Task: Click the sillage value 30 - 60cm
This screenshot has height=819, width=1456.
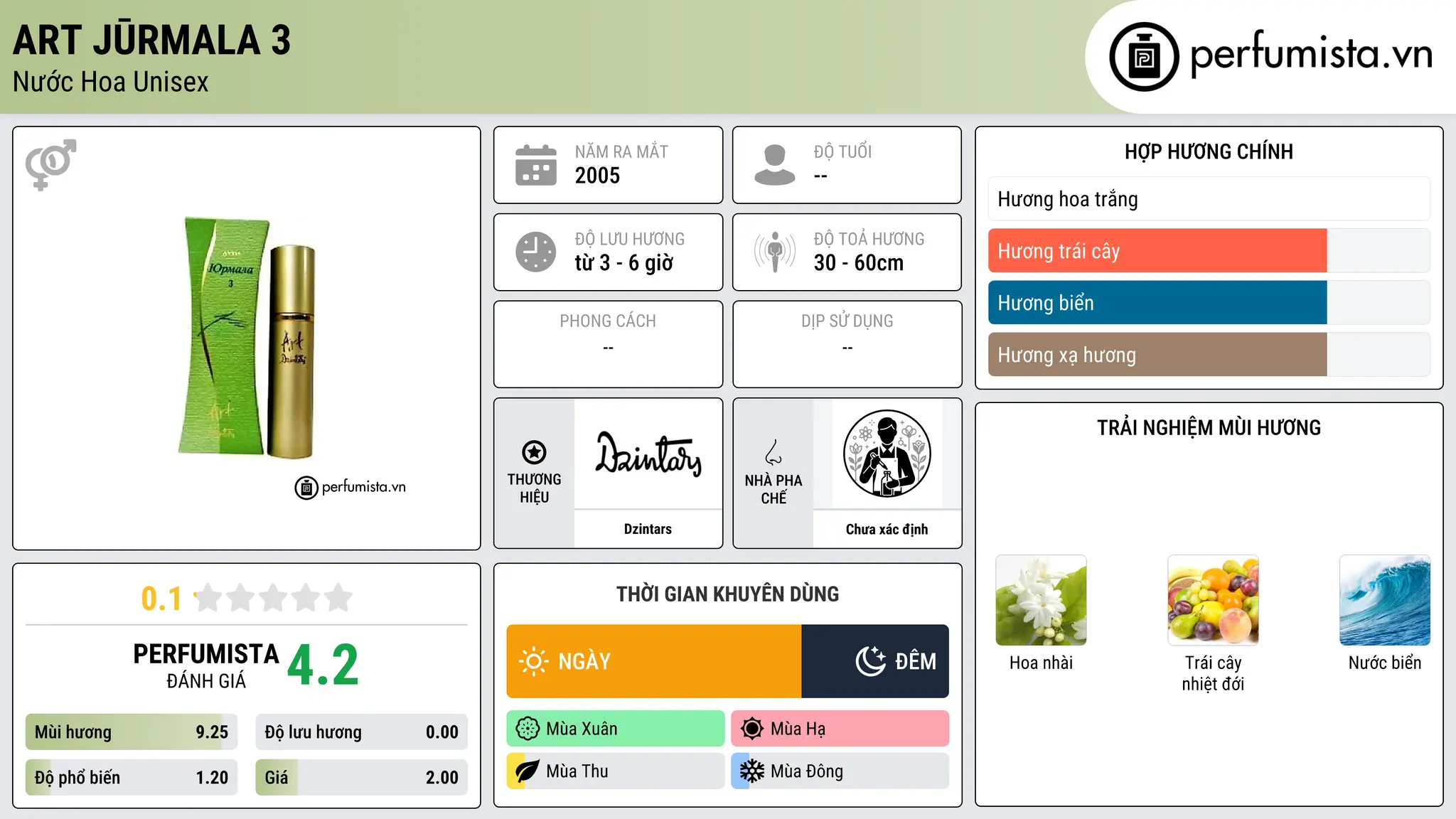Action: point(859,263)
